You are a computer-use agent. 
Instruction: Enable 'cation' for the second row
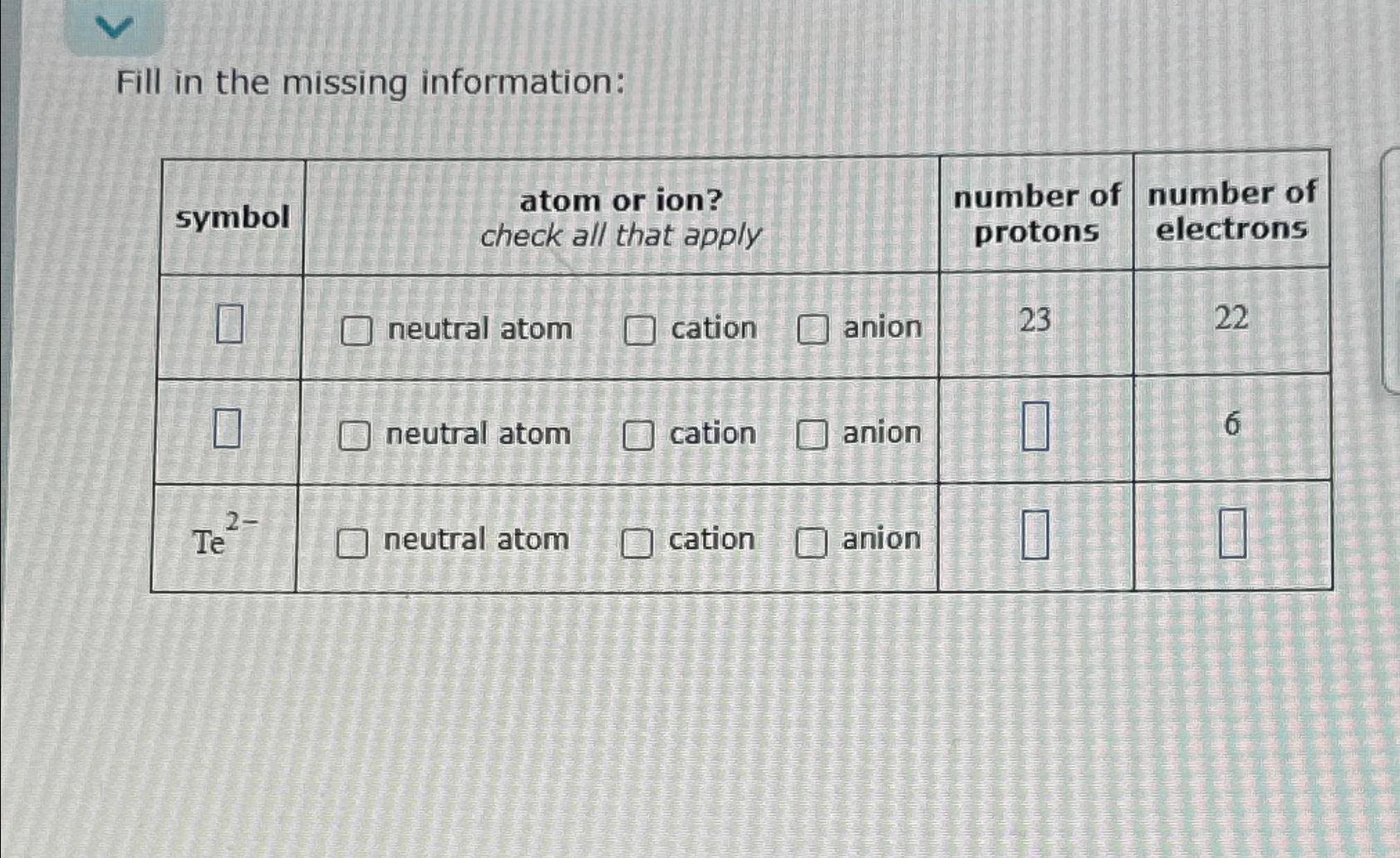(637, 434)
